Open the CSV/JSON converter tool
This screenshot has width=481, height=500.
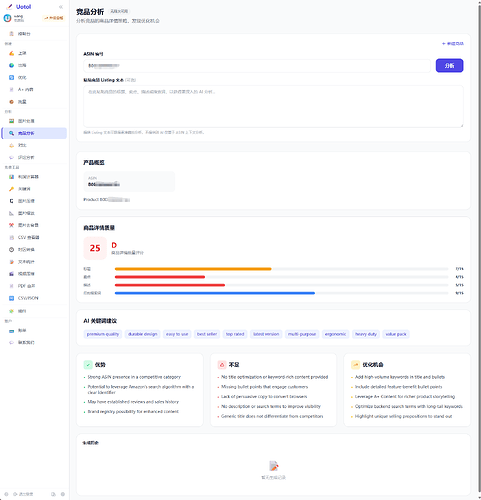tap(34, 298)
